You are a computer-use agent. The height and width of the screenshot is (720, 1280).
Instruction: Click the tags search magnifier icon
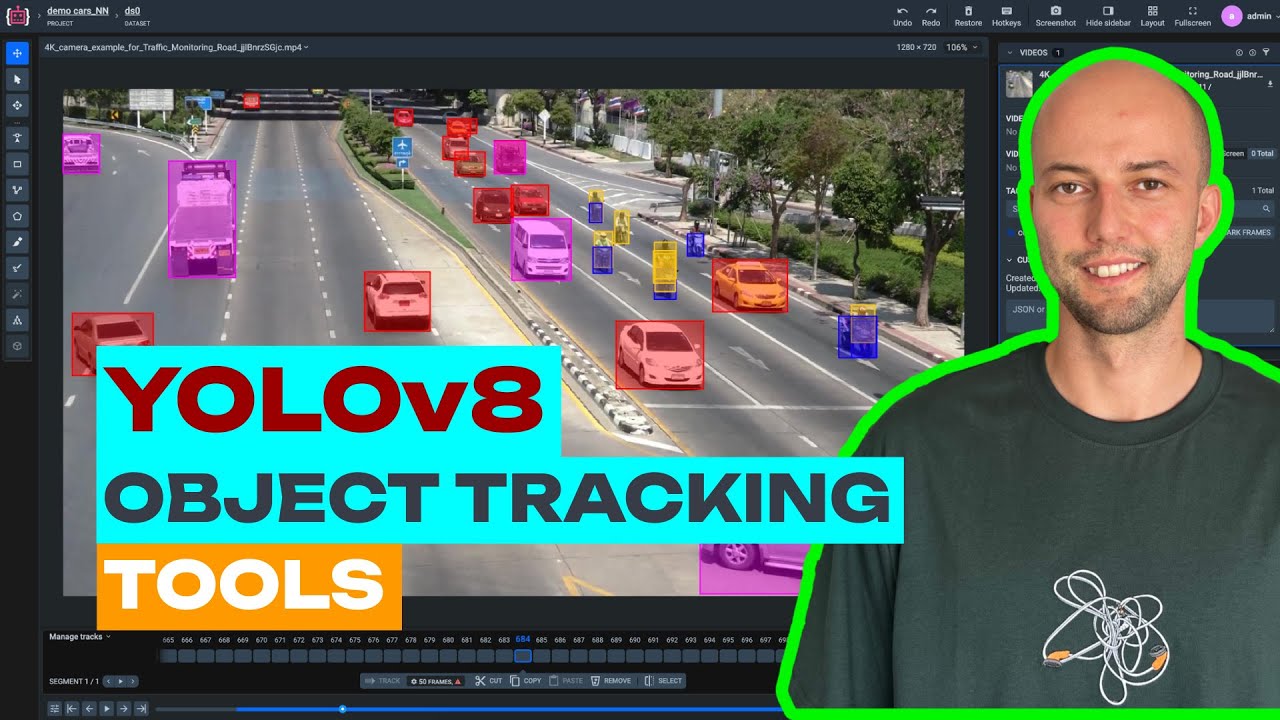[x=1266, y=209]
